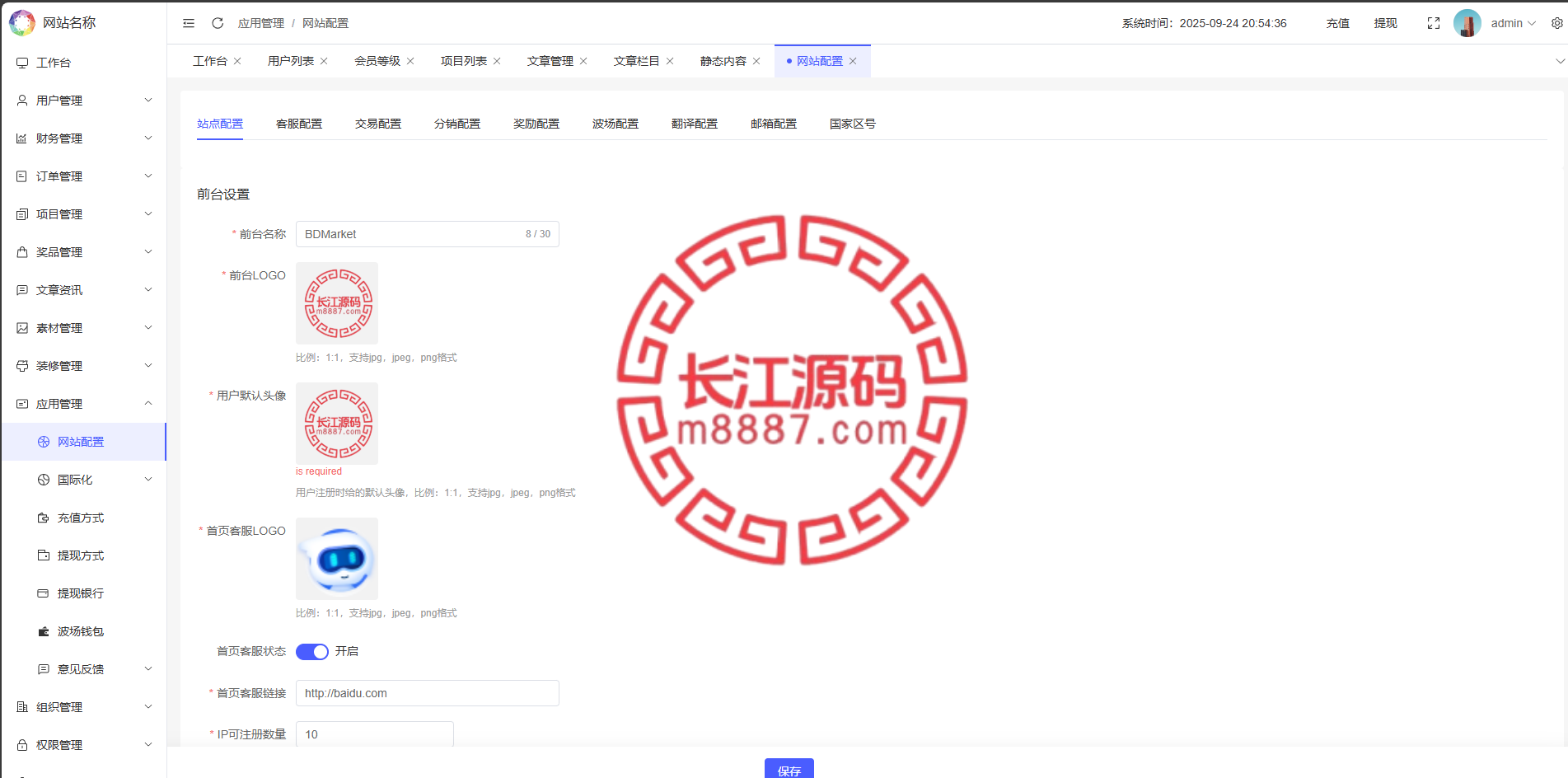Expand the 素材管理 menu

[x=83, y=328]
